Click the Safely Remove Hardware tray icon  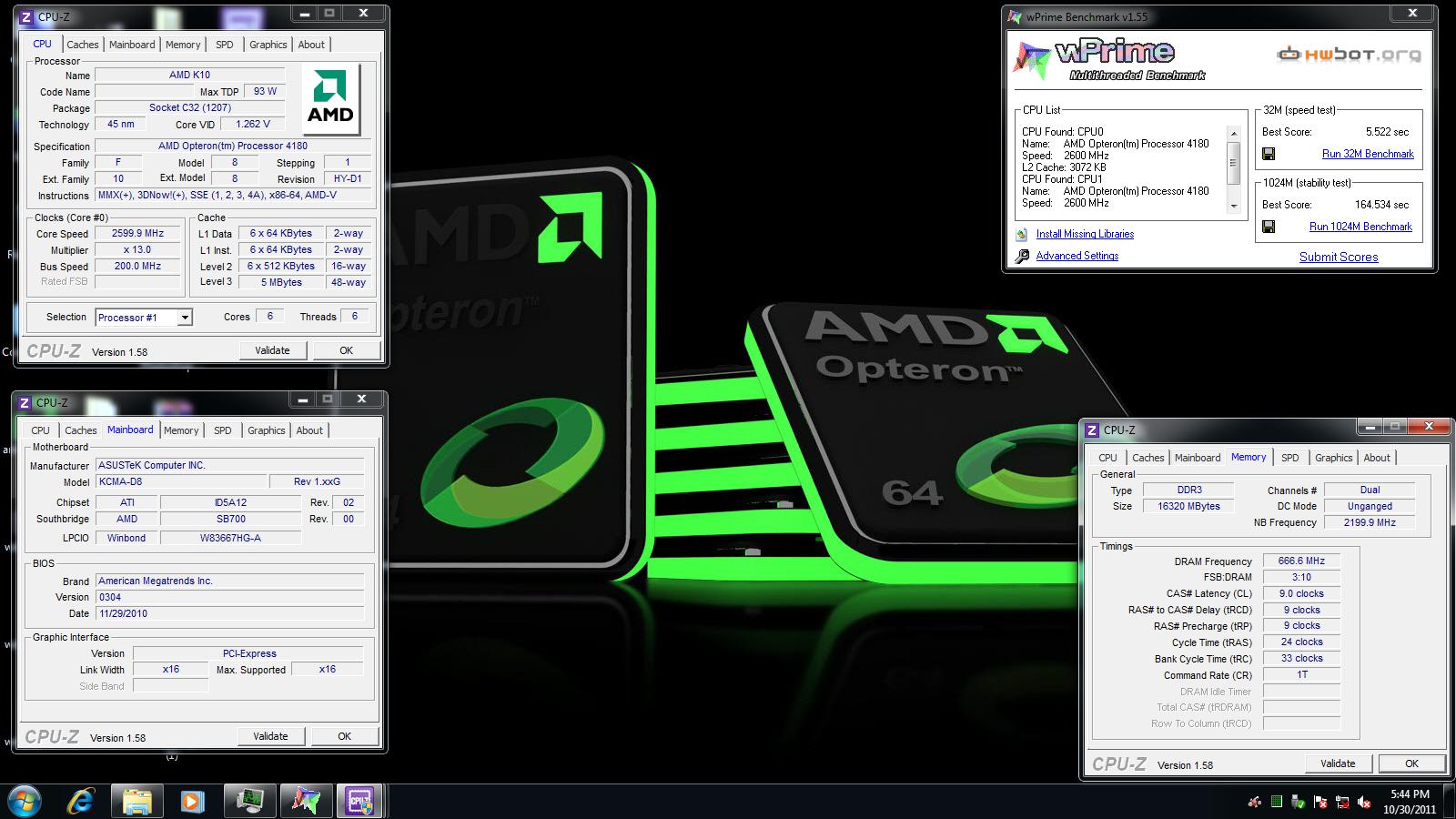1299,803
